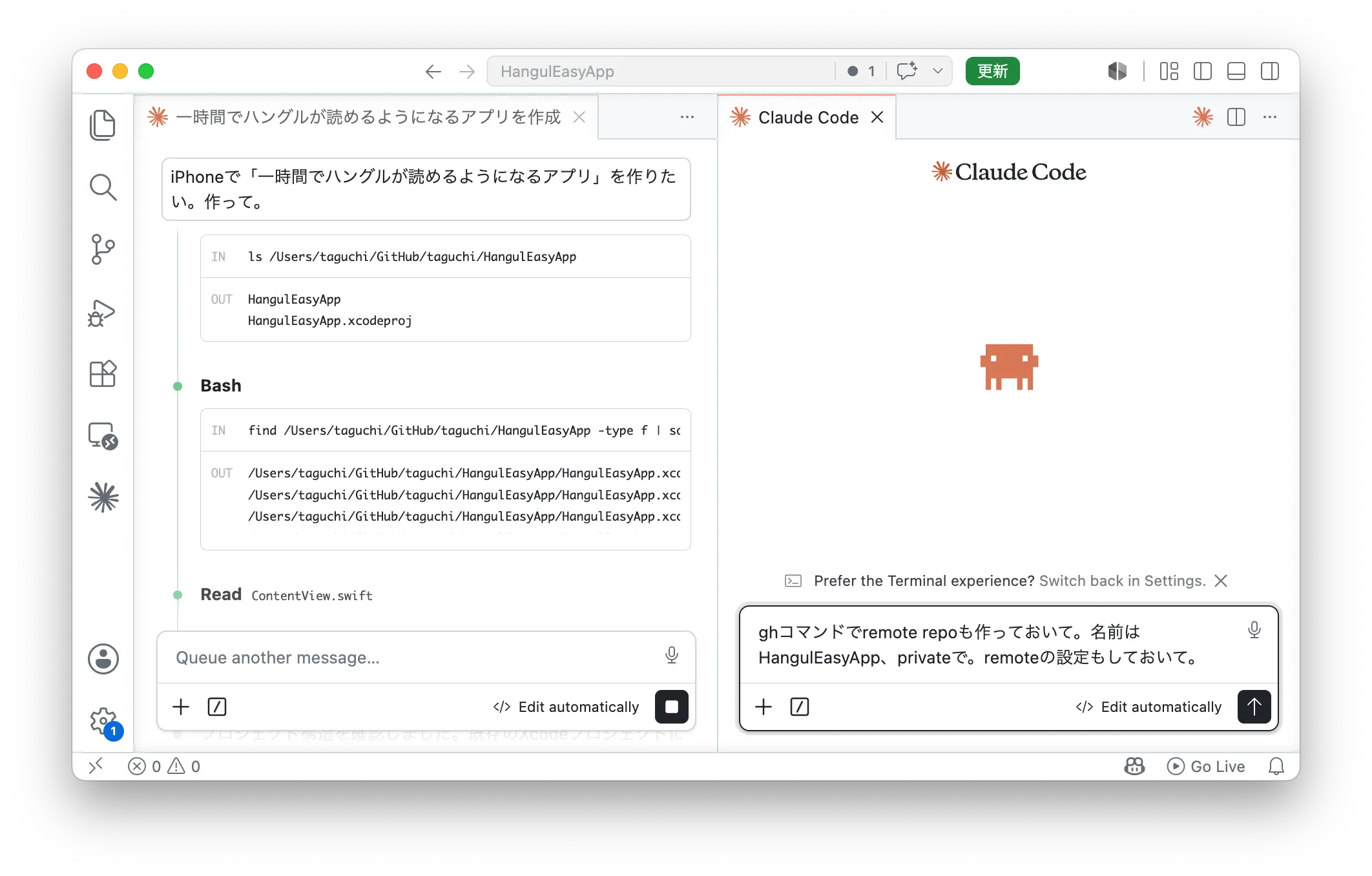Image resolution: width=1372 pixels, height=876 pixels.
Task: Open the Explorer files view
Action: tap(103, 125)
